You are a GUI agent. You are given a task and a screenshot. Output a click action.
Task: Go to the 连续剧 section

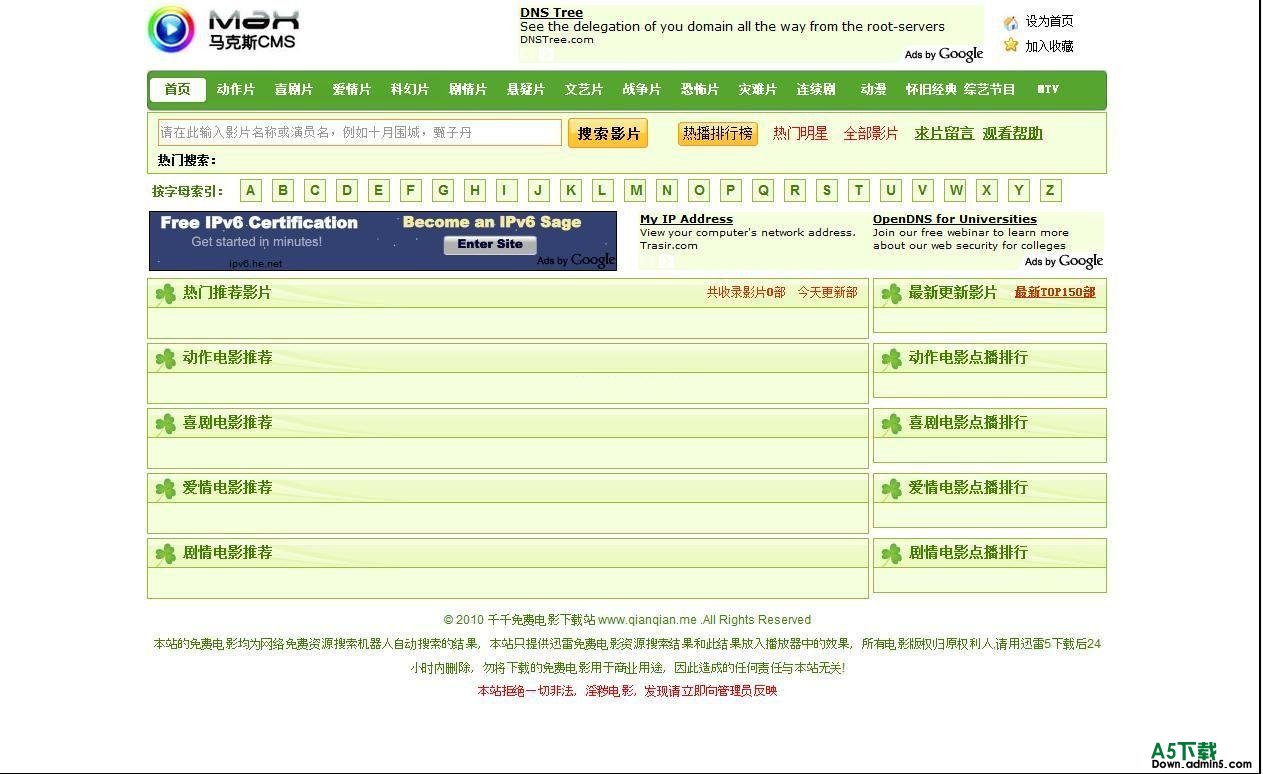point(816,90)
